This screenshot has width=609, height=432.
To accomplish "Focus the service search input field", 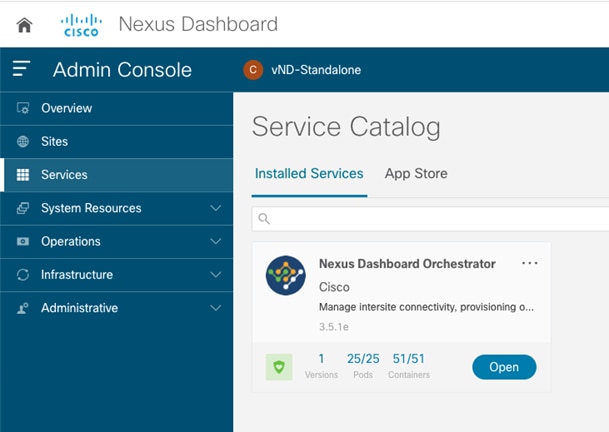I will [x=430, y=219].
